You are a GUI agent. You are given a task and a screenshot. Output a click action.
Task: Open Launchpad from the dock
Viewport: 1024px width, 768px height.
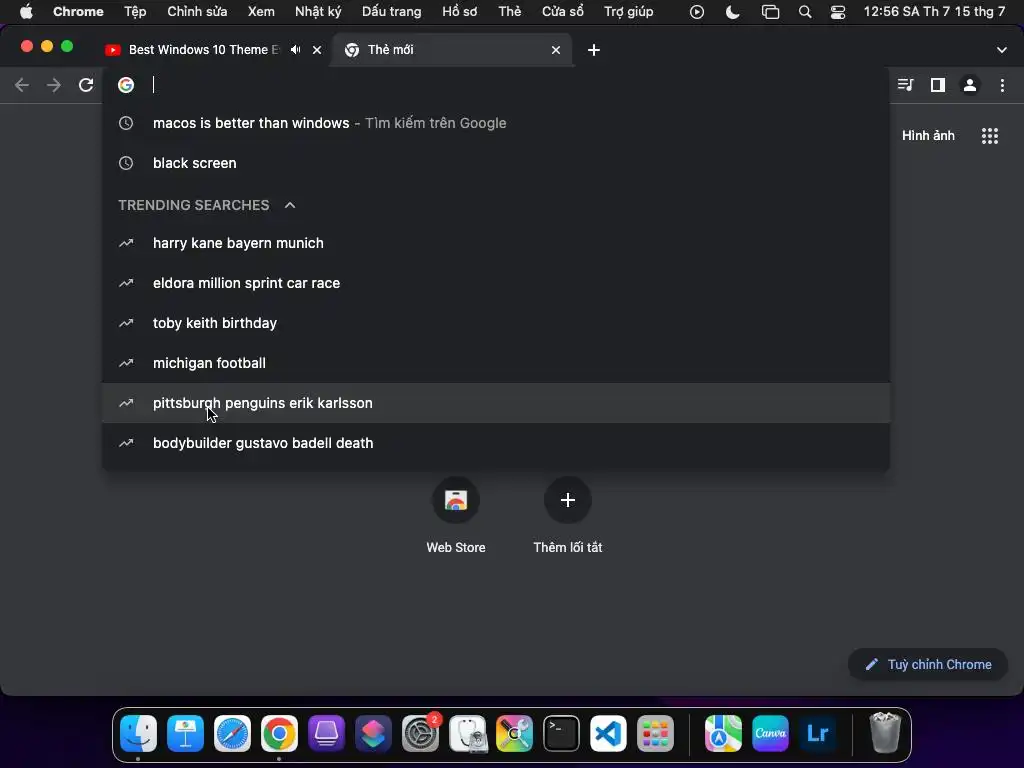point(656,733)
